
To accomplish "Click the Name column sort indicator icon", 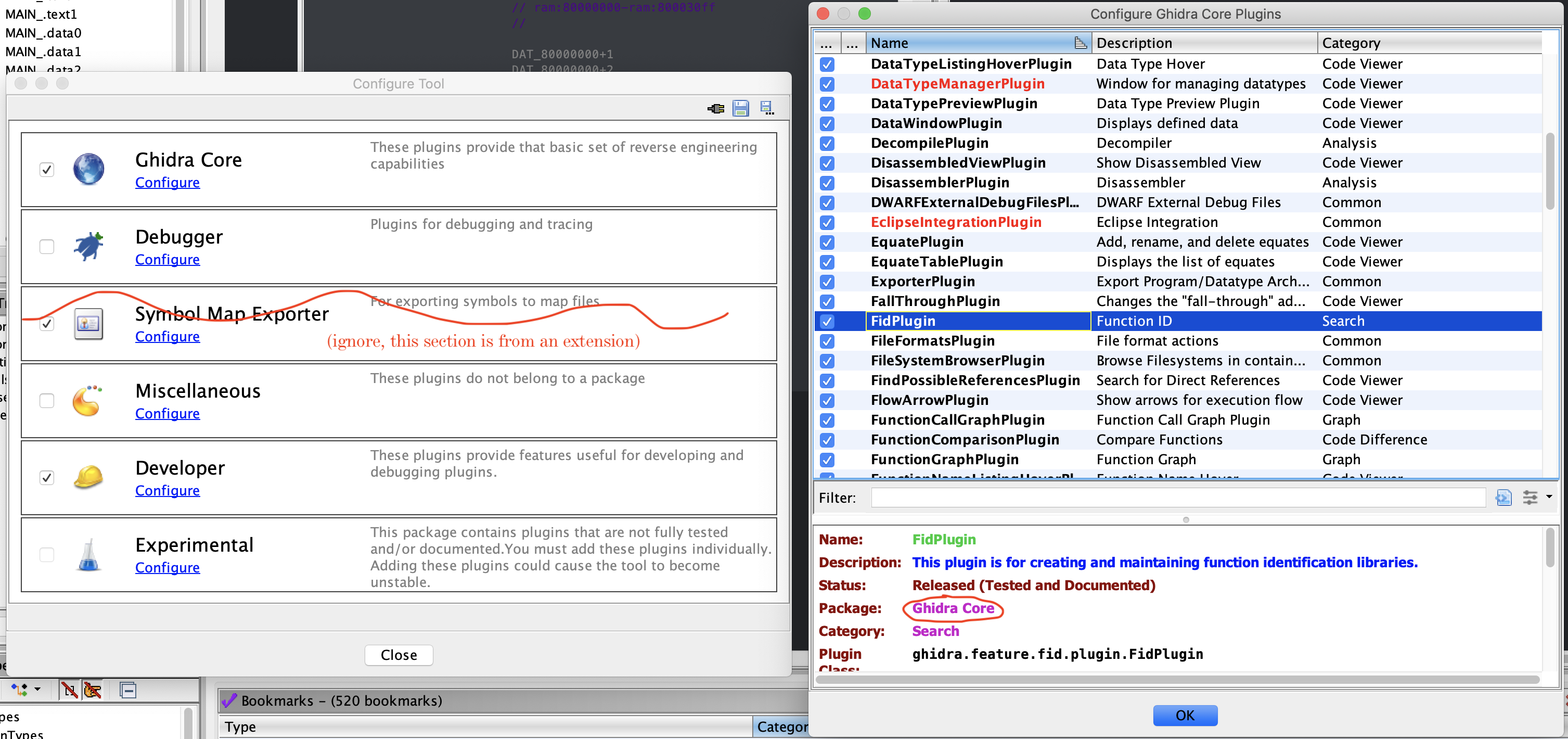I will [1081, 43].
